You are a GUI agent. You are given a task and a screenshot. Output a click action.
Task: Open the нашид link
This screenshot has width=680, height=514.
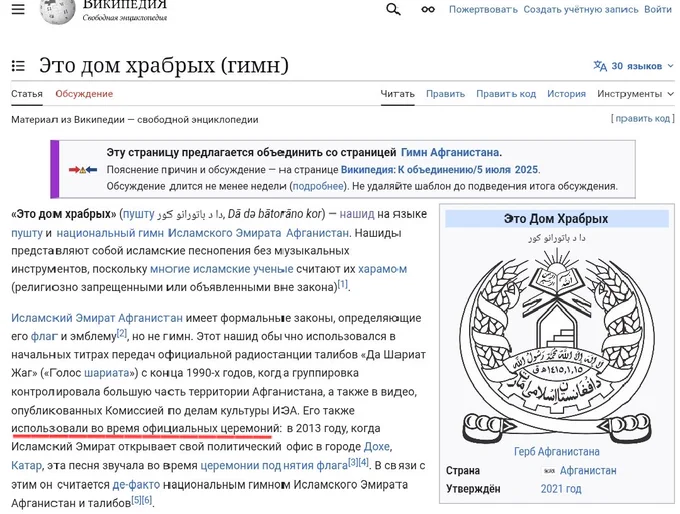pyautogui.click(x=357, y=214)
